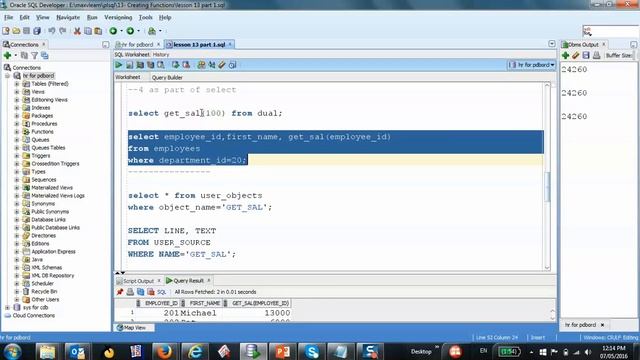
Task: Click the Run Script icon in worksheet toolbar
Action: coord(129,65)
